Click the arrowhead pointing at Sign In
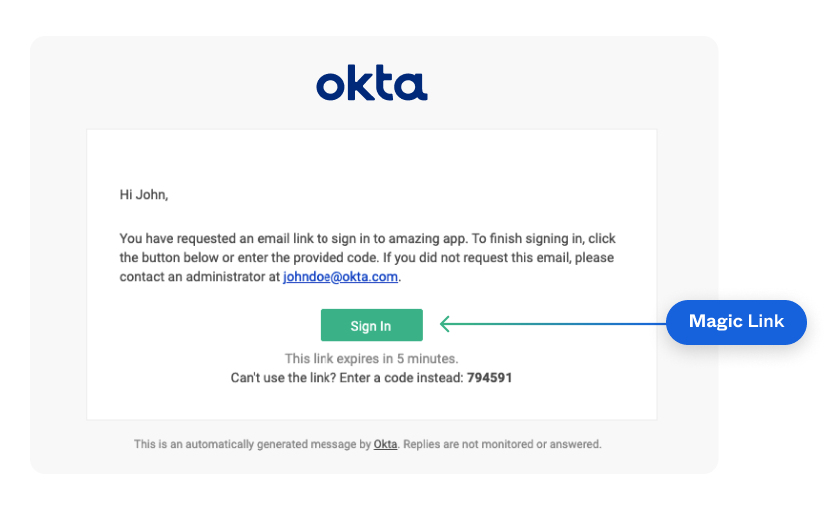Viewport: 828px width, 507px height. (446, 323)
